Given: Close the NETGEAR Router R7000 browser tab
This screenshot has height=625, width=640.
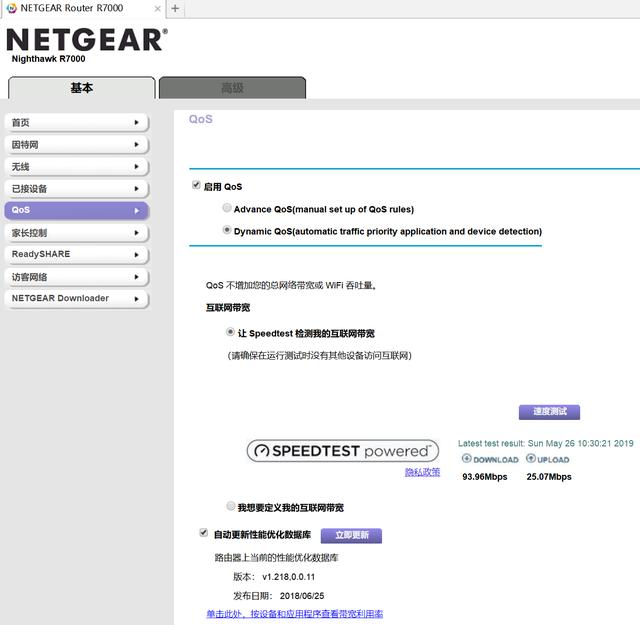Looking at the screenshot, I should coord(158,9).
